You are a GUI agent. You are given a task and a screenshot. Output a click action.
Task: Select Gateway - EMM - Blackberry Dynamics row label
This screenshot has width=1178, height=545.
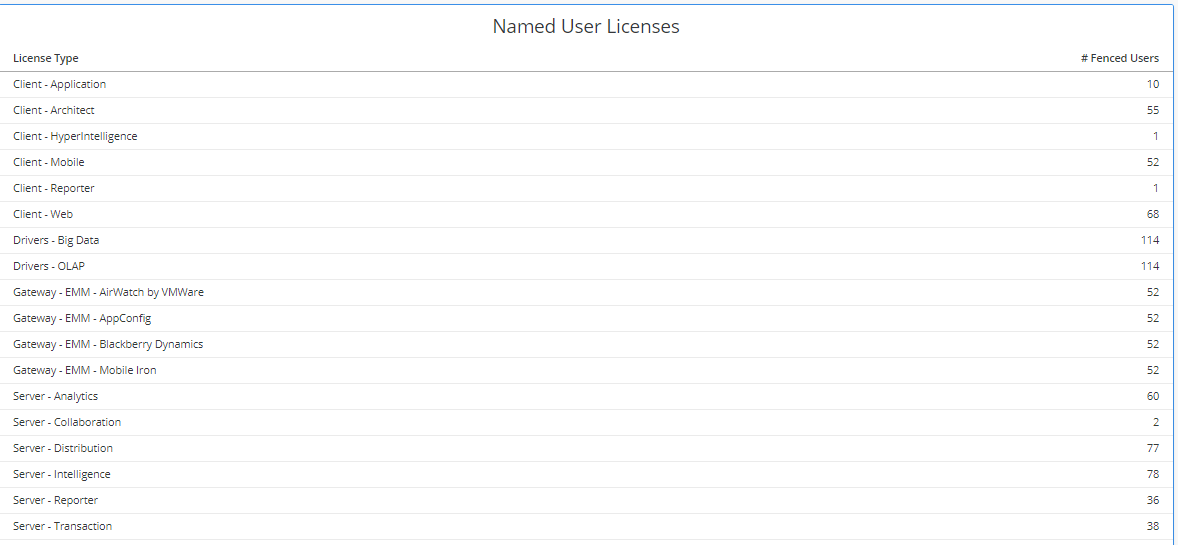point(108,344)
